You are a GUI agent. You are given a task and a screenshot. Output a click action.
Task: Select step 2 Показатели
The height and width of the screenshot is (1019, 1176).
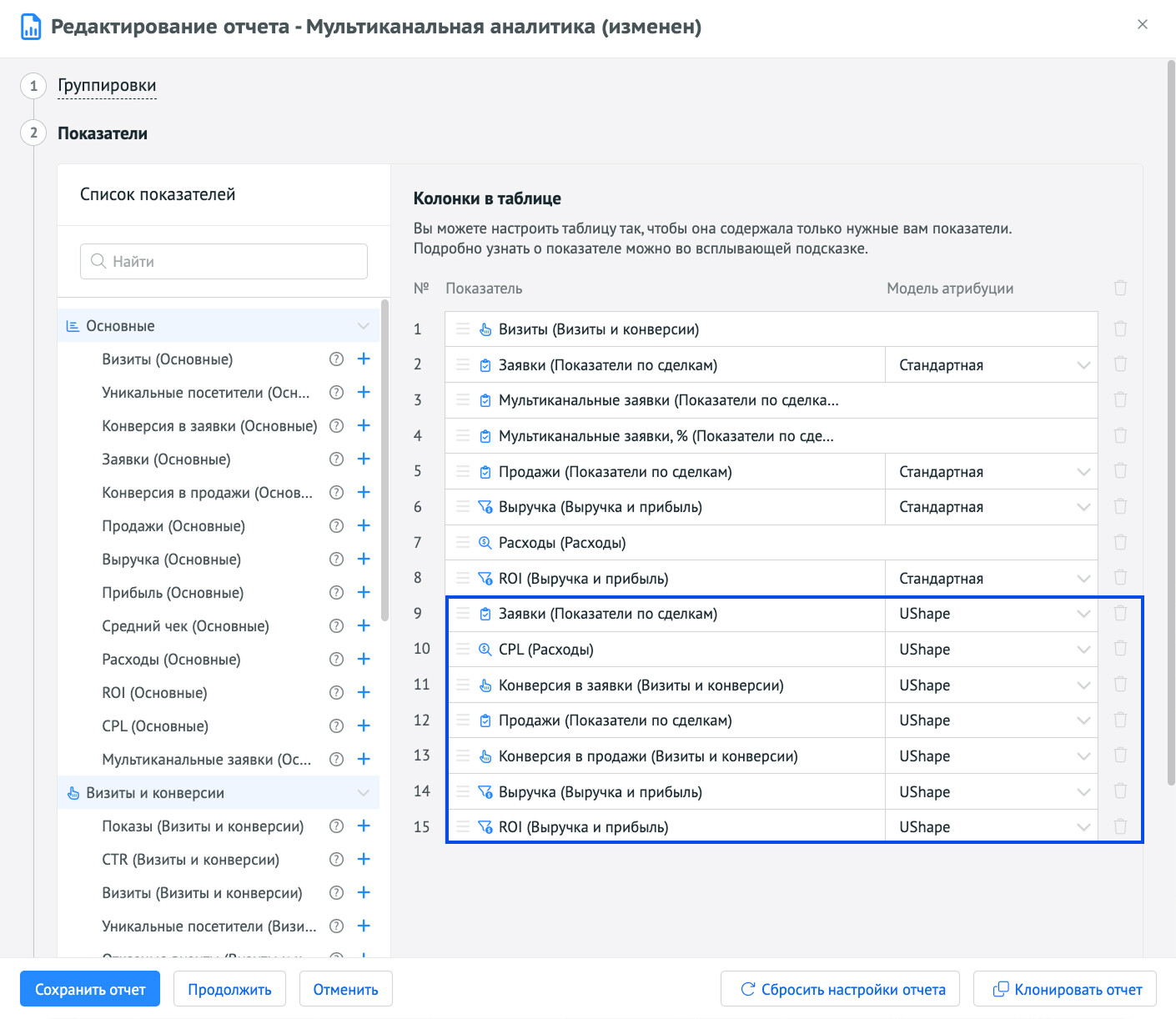point(103,133)
